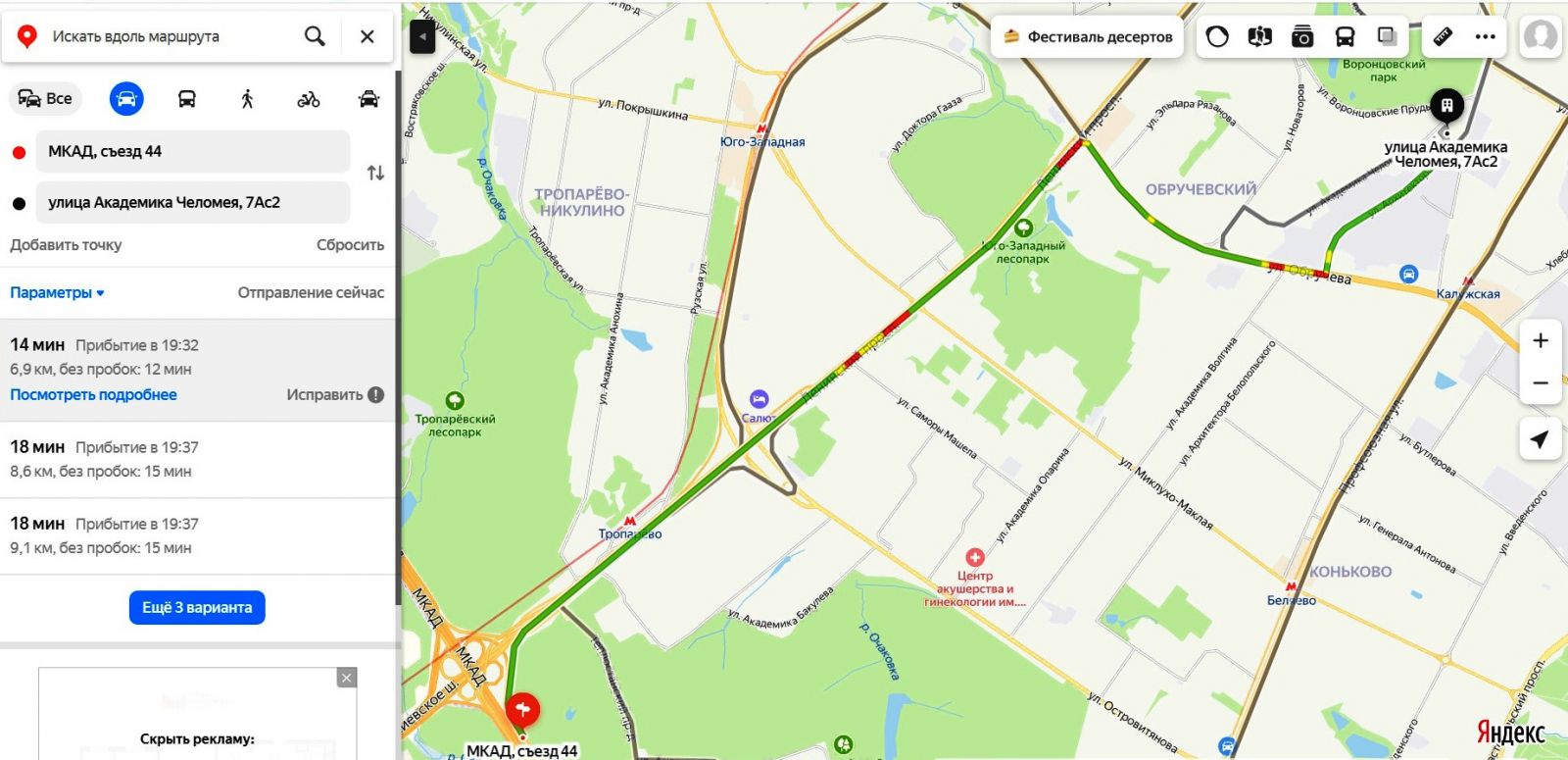Open the Фестиваль десертов banner

(x=1088, y=37)
